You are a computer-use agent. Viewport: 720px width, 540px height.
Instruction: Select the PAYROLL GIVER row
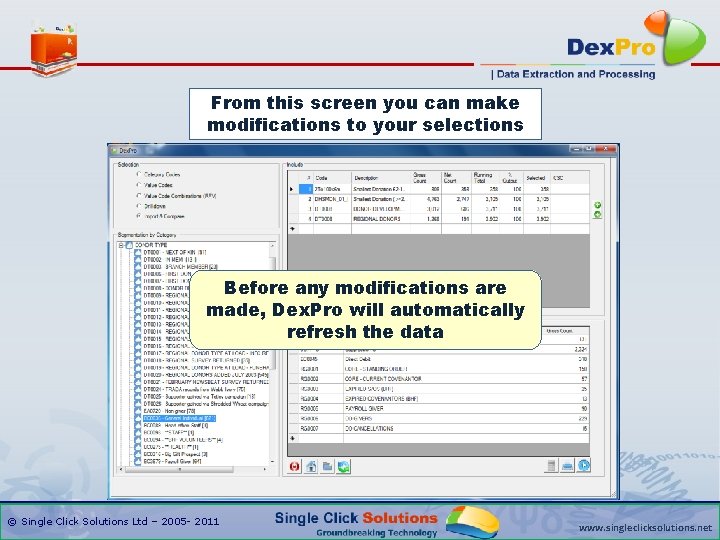pyautogui.click(x=439, y=409)
